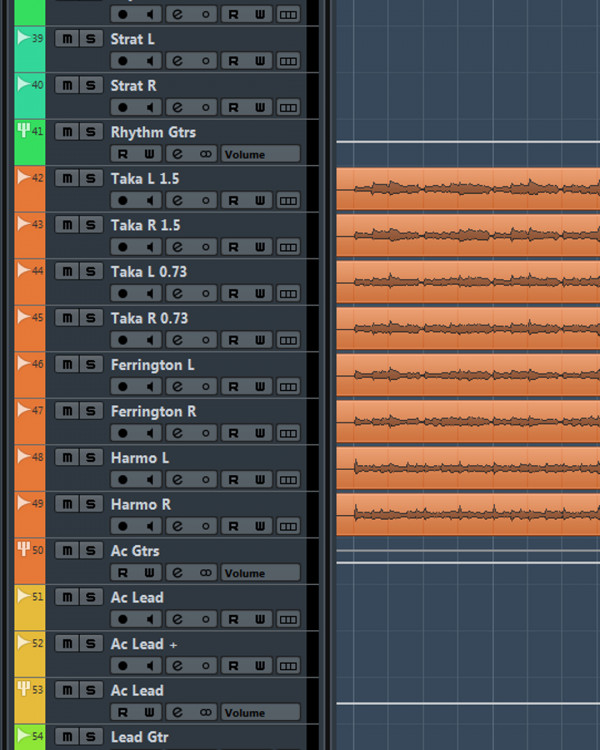Solo the Taka L 0.73 track
Image resolution: width=600 pixels, height=750 pixels.
coord(91,271)
